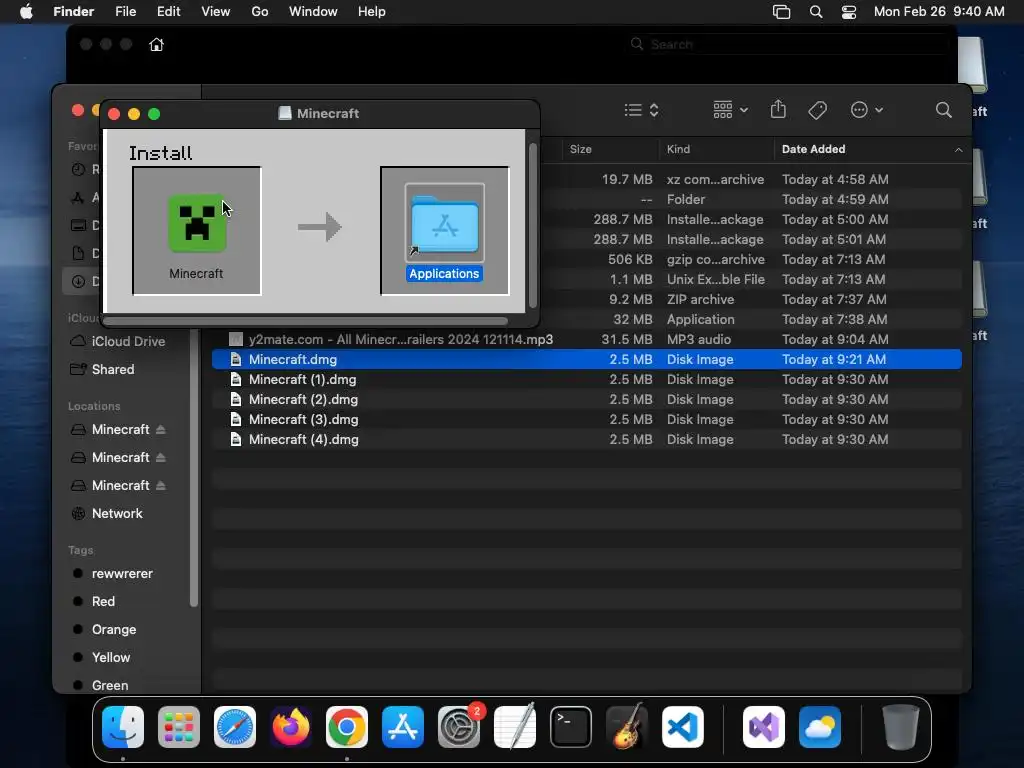Open Google Chrome from the Dock
1024x768 pixels.
pyautogui.click(x=347, y=727)
